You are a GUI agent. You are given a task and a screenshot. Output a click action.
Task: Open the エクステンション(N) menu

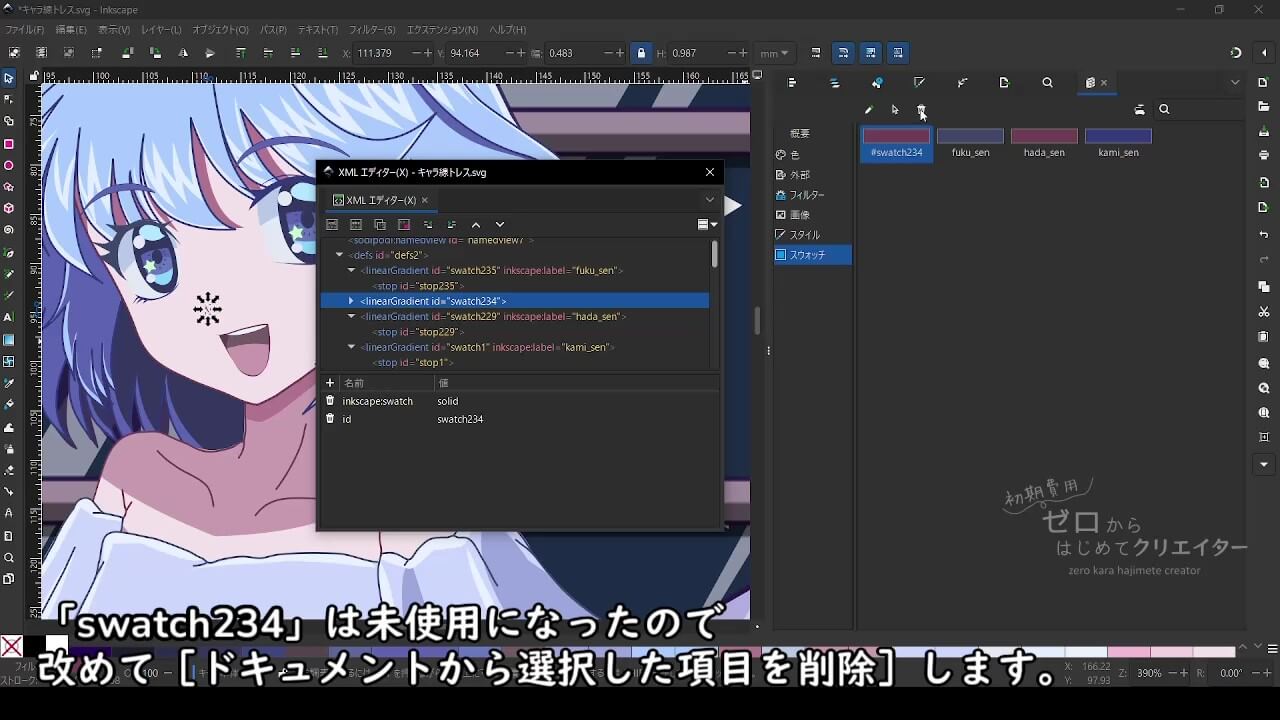[x=442, y=30]
